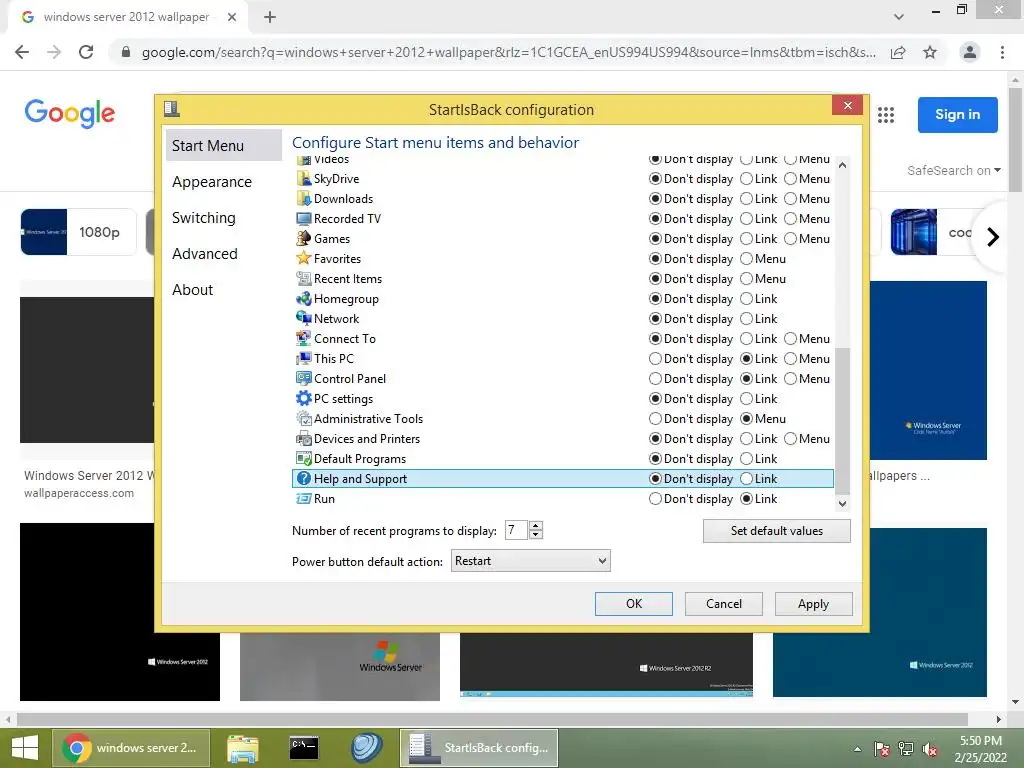Click the Run icon
The height and width of the screenshot is (768, 1024).
coord(304,499)
